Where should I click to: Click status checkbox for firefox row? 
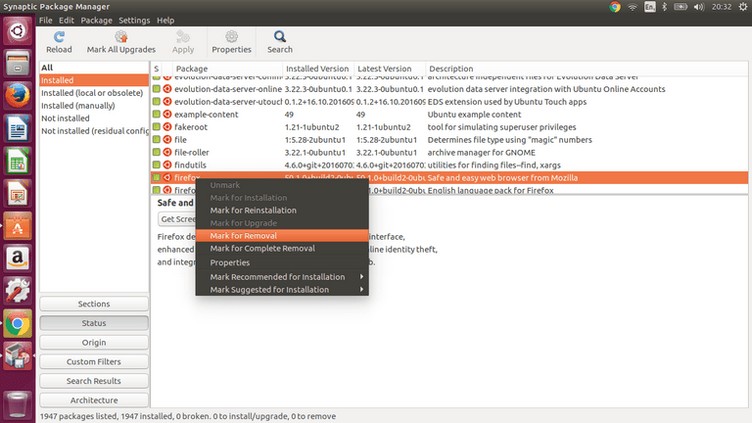156,177
